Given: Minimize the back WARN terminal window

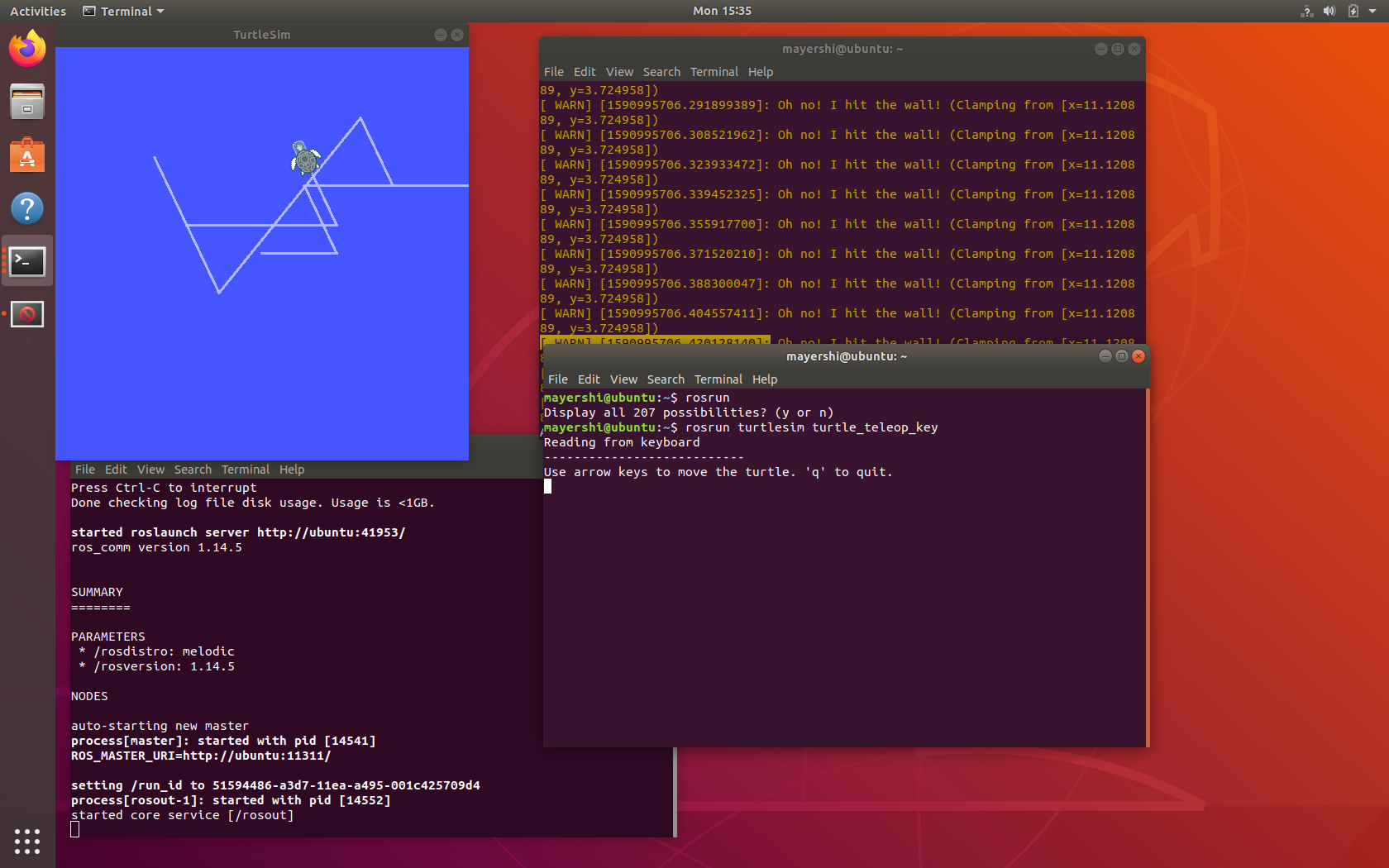Looking at the screenshot, I should point(1100,49).
